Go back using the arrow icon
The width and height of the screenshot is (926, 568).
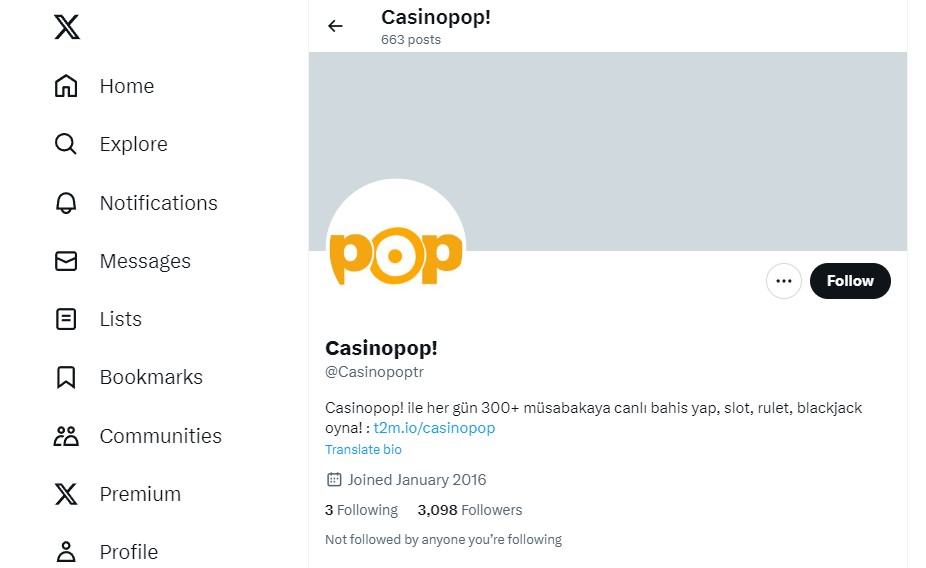tap(335, 26)
